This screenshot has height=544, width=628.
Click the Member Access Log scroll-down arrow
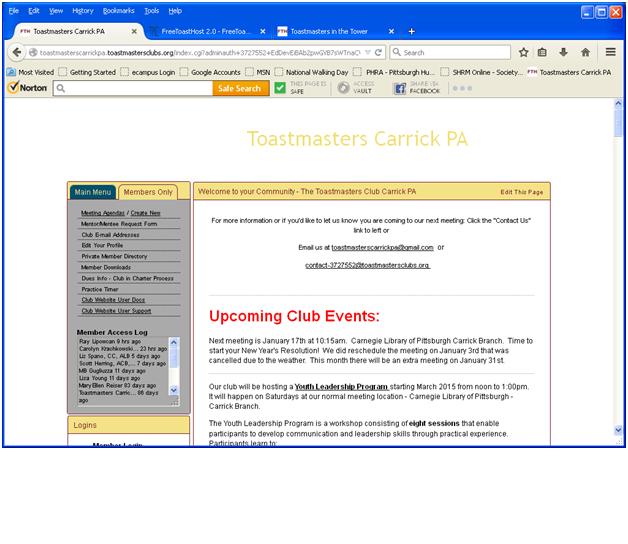point(174,389)
